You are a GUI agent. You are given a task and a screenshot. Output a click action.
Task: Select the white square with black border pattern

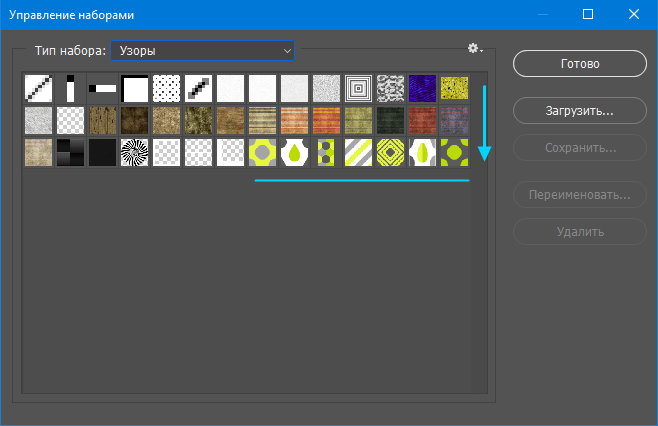pyautogui.click(x=135, y=89)
